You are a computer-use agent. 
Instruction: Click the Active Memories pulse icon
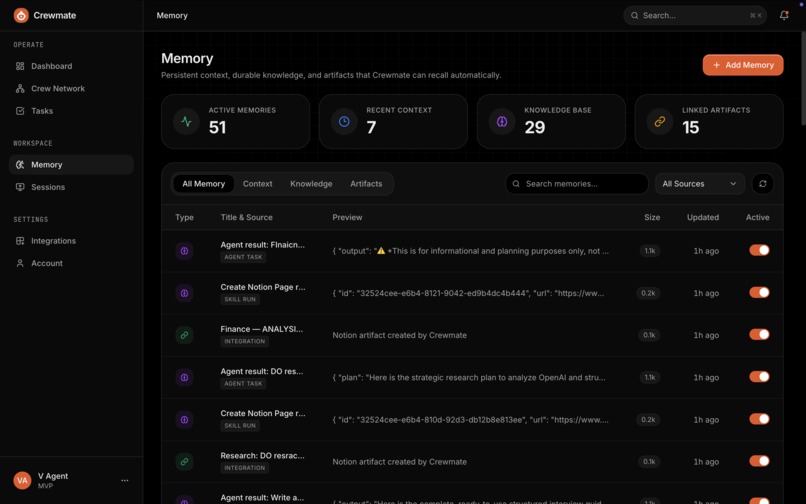pos(186,121)
